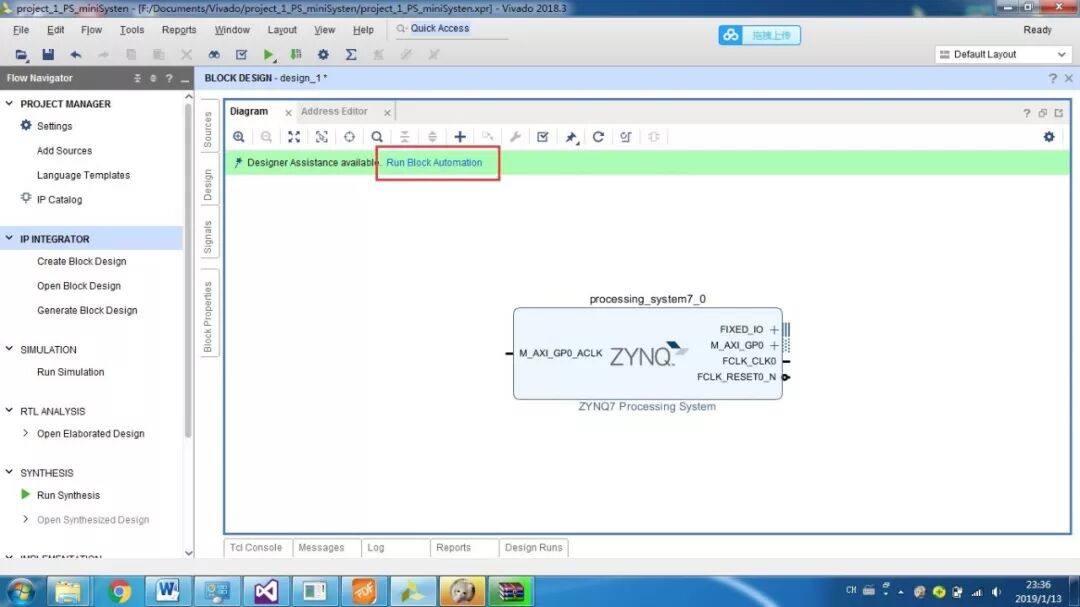Open the Reports menu
This screenshot has height=607, width=1080.
coord(179,30)
